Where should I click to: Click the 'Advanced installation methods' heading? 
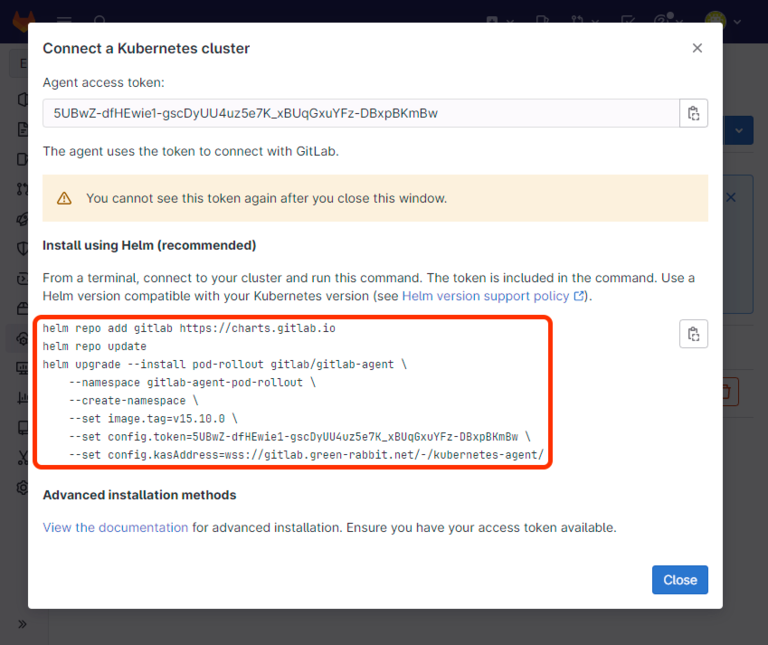140,495
